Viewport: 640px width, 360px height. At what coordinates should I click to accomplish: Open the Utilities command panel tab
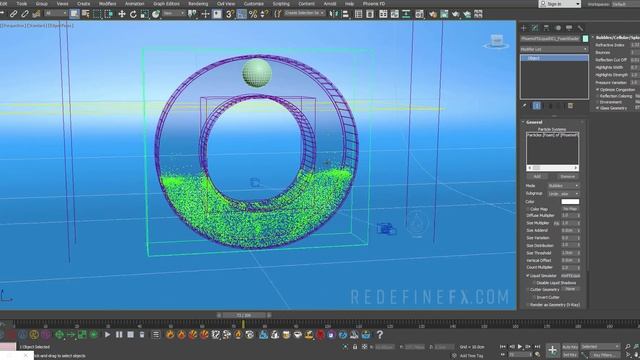click(580, 28)
